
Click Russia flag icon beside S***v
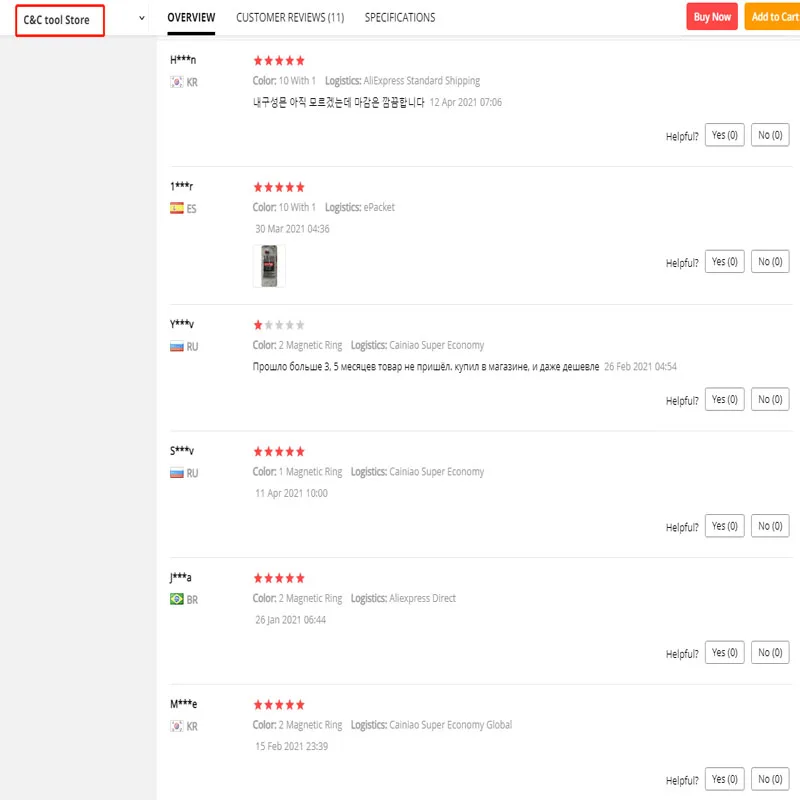pyautogui.click(x=177, y=473)
